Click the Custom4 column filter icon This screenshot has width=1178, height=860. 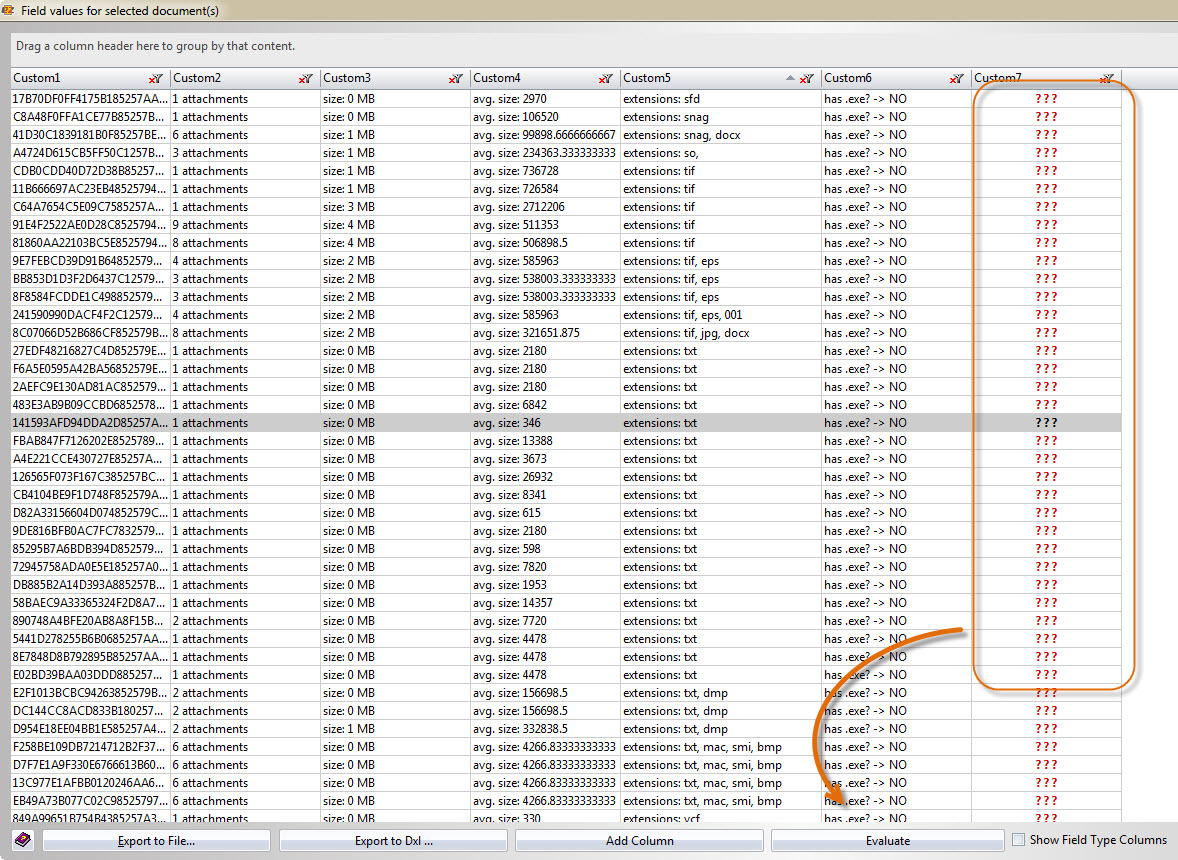coord(606,79)
